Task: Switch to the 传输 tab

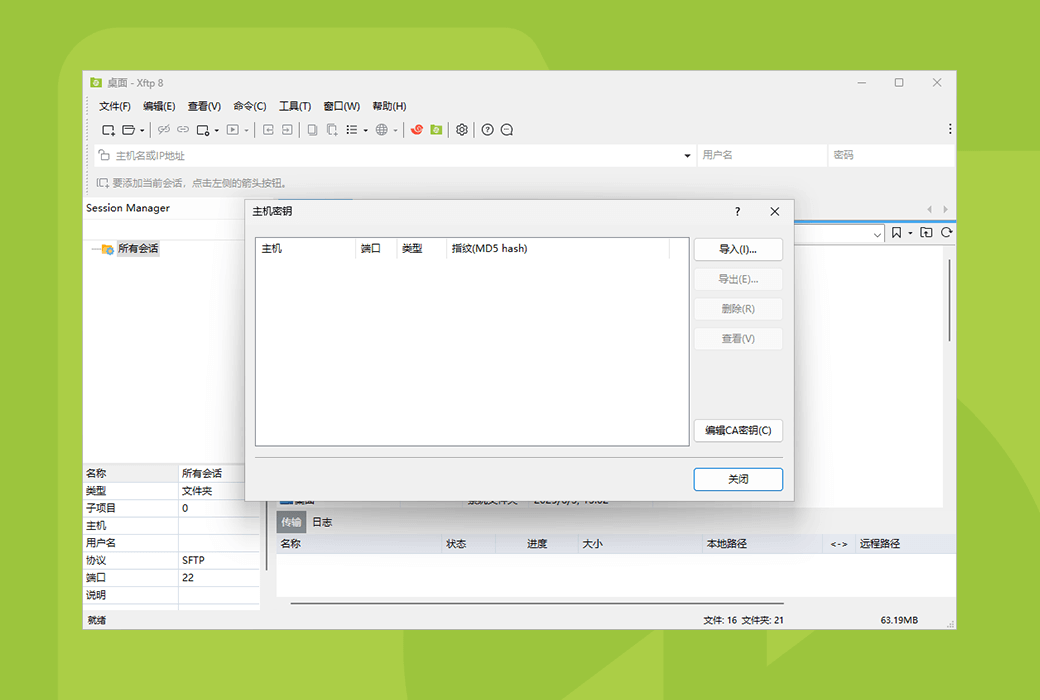Action: click(x=291, y=523)
